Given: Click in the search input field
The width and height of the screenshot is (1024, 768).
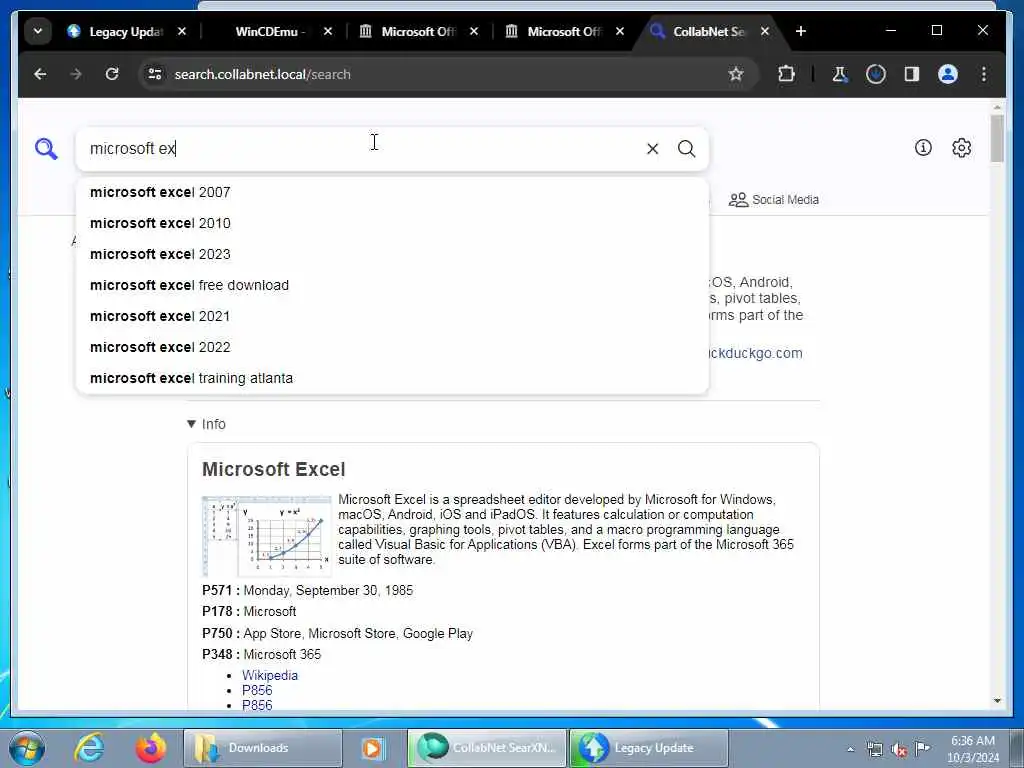Looking at the screenshot, I should click(x=362, y=149).
